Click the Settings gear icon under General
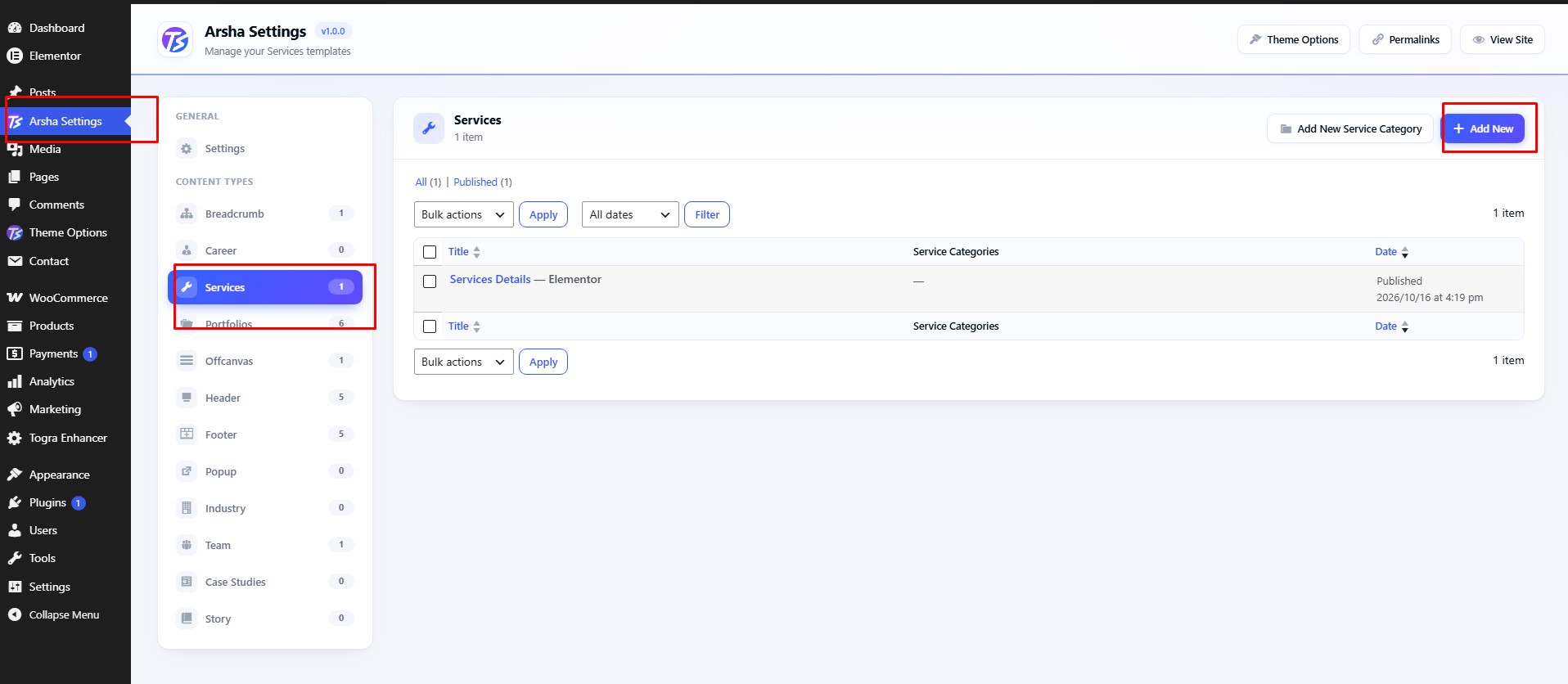The image size is (1568, 684). [187, 148]
